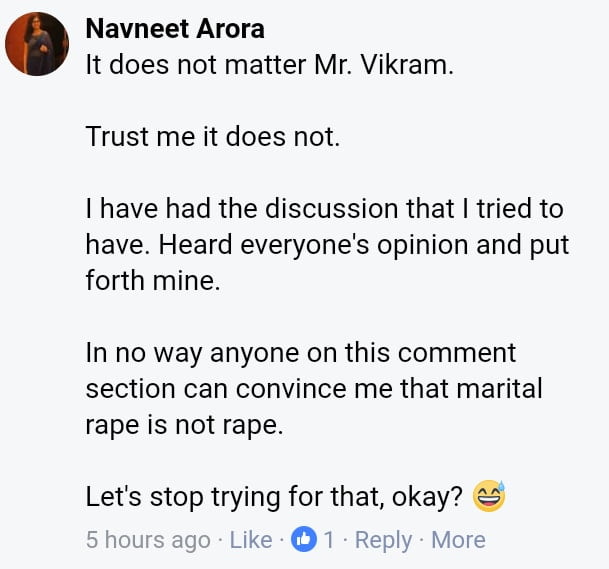609x569 pixels.
Task: Reply to Navneet Arora's comment
Action: [383, 540]
